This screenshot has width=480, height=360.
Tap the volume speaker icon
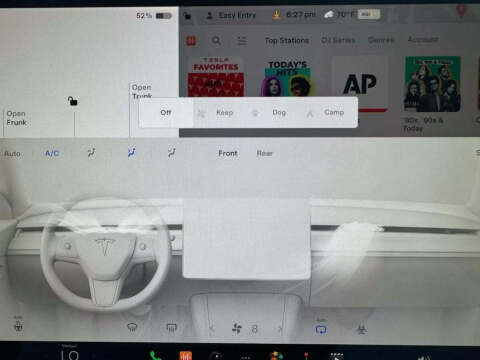click(x=424, y=357)
